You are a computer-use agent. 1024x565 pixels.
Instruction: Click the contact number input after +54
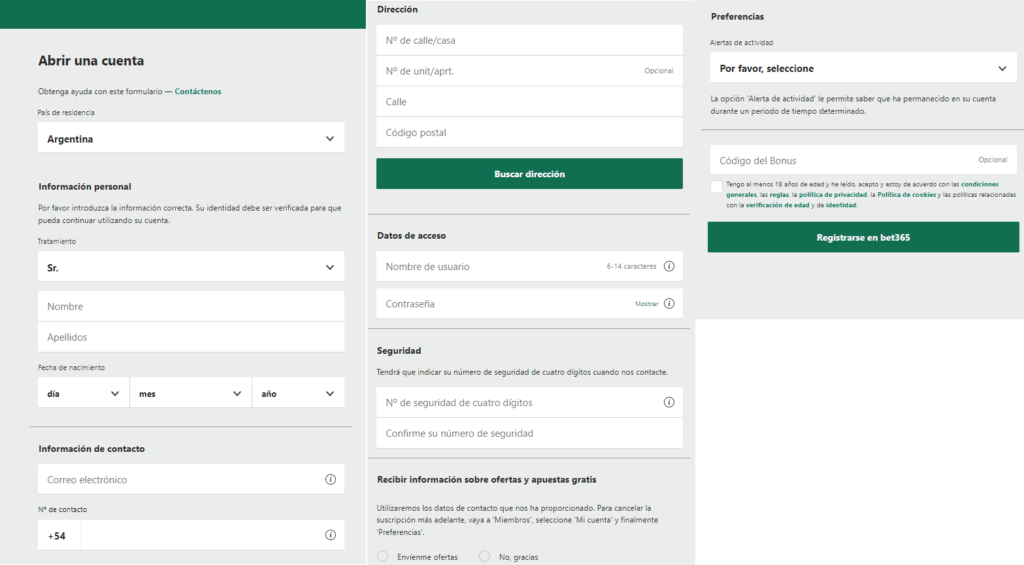213,536
